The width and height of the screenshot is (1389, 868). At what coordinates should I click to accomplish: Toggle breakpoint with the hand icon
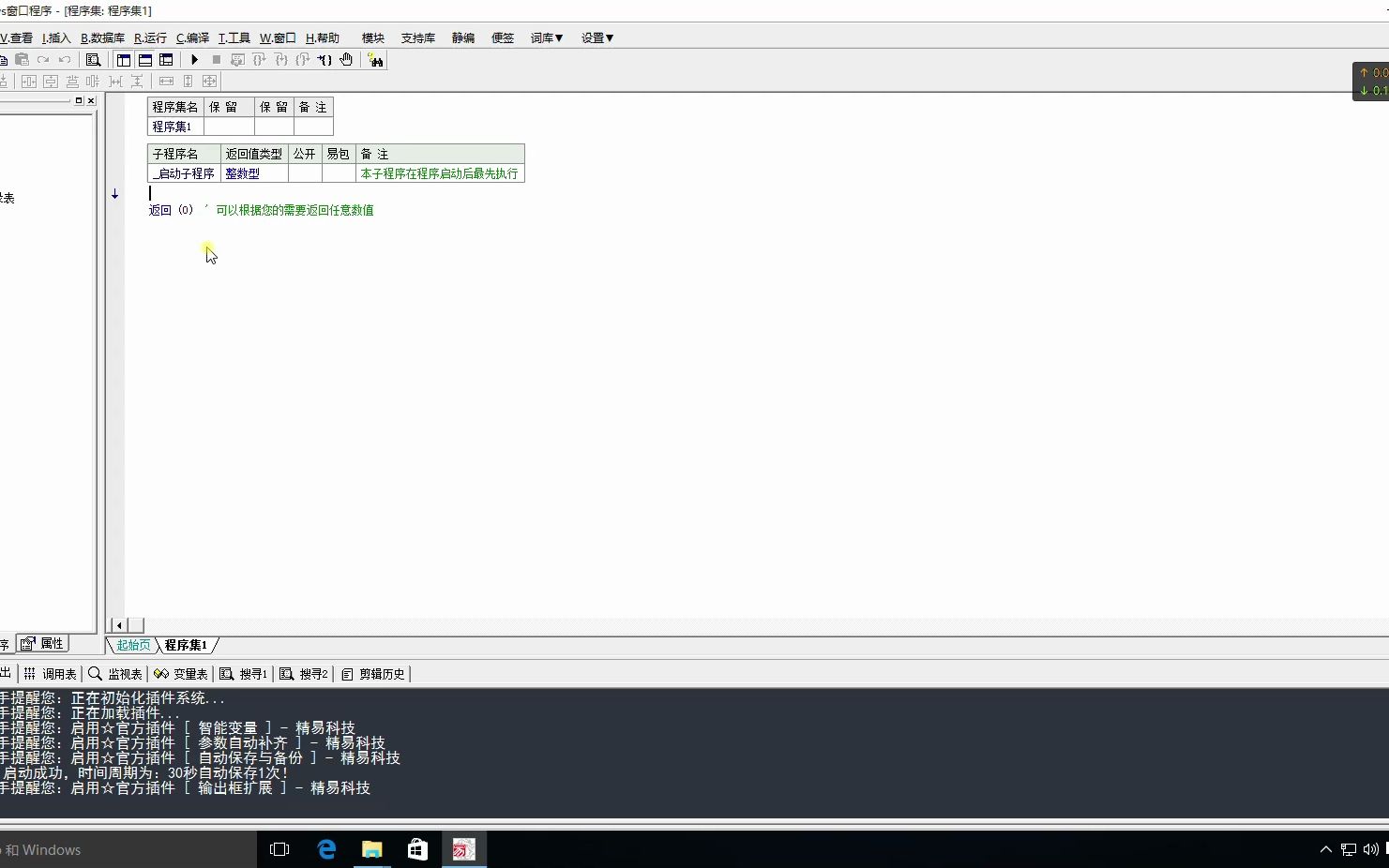[x=346, y=60]
